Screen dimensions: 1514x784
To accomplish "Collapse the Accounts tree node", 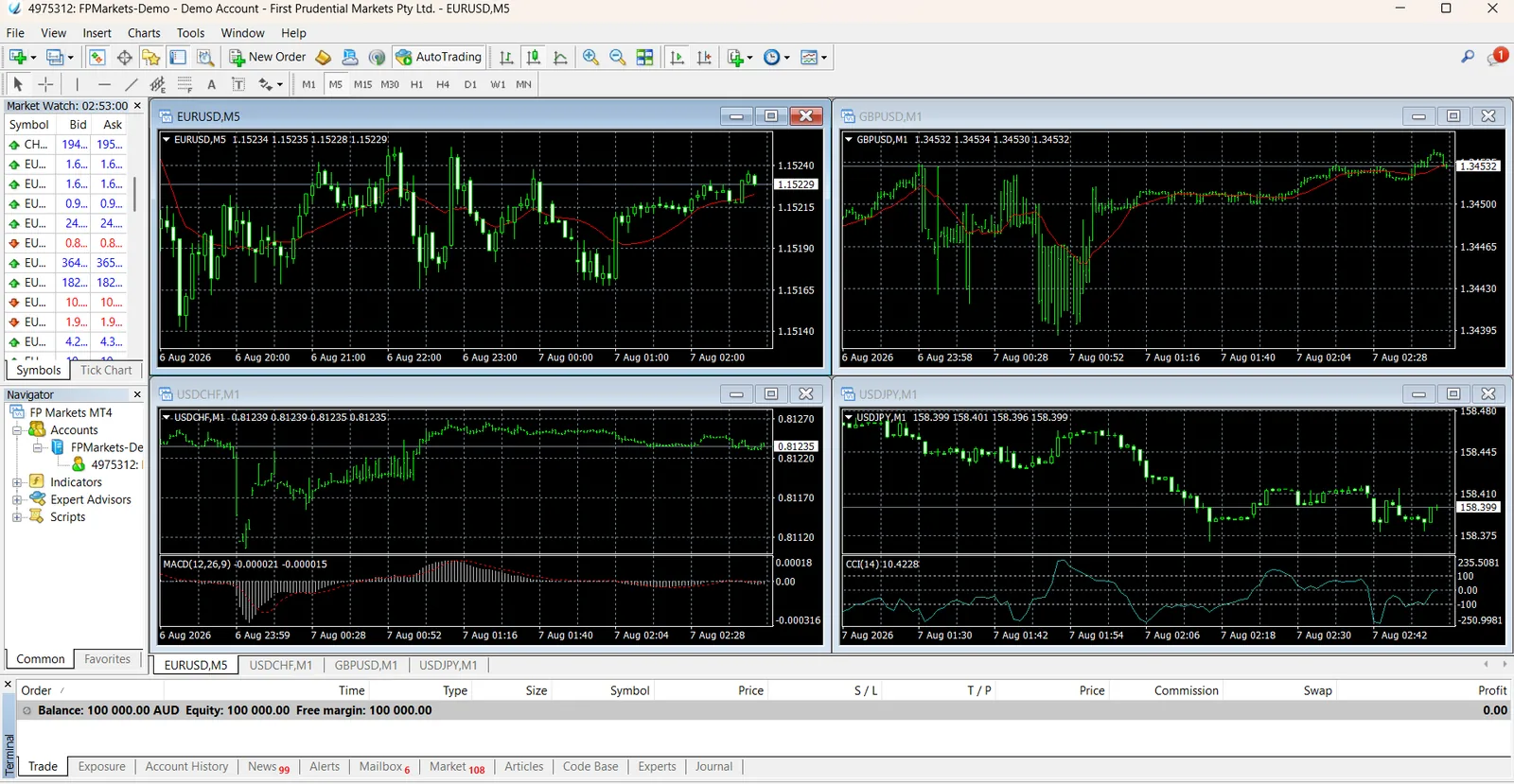I will [x=17, y=430].
